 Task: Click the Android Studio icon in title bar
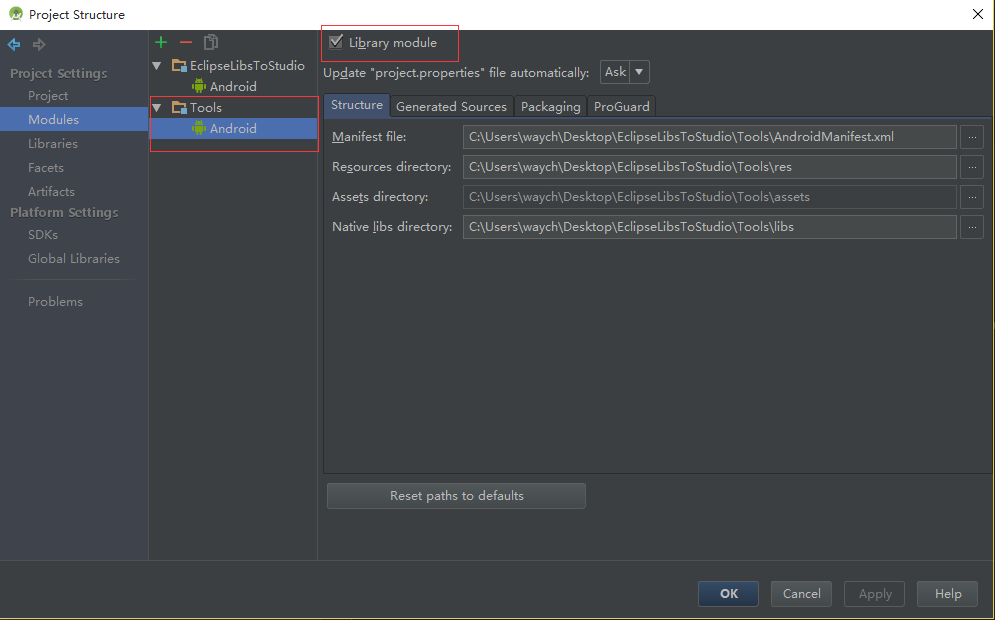(x=16, y=14)
